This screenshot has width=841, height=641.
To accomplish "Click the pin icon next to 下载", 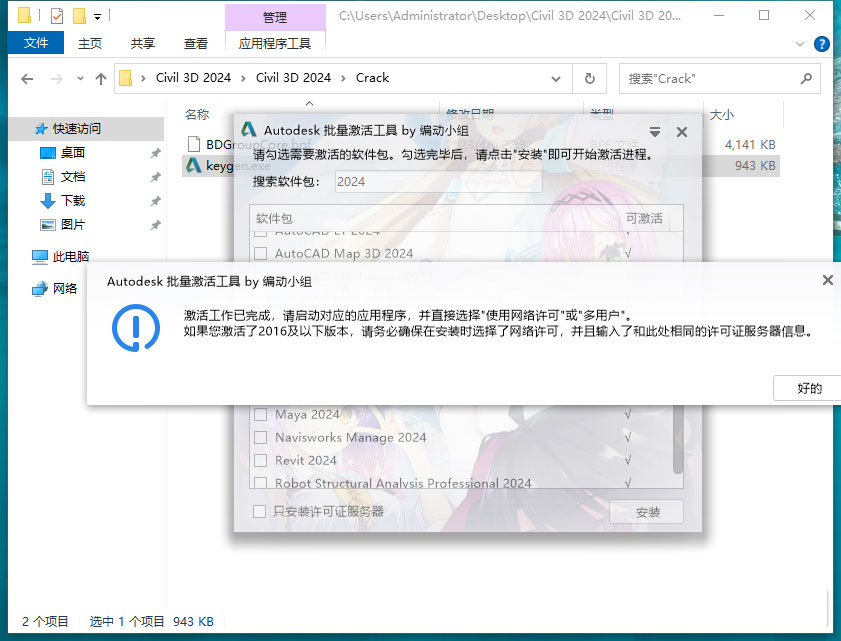I will (x=156, y=201).
